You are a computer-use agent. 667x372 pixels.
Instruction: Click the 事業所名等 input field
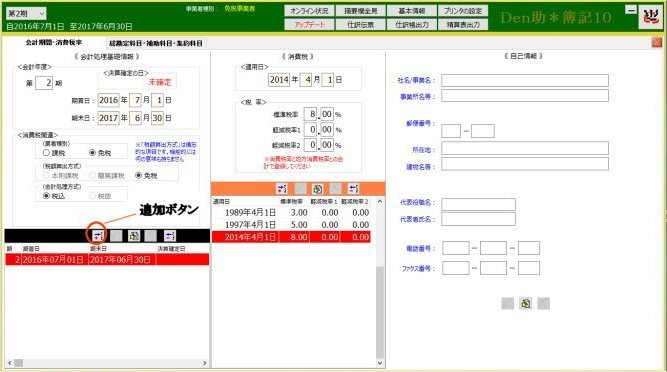(x=525, y=95)
